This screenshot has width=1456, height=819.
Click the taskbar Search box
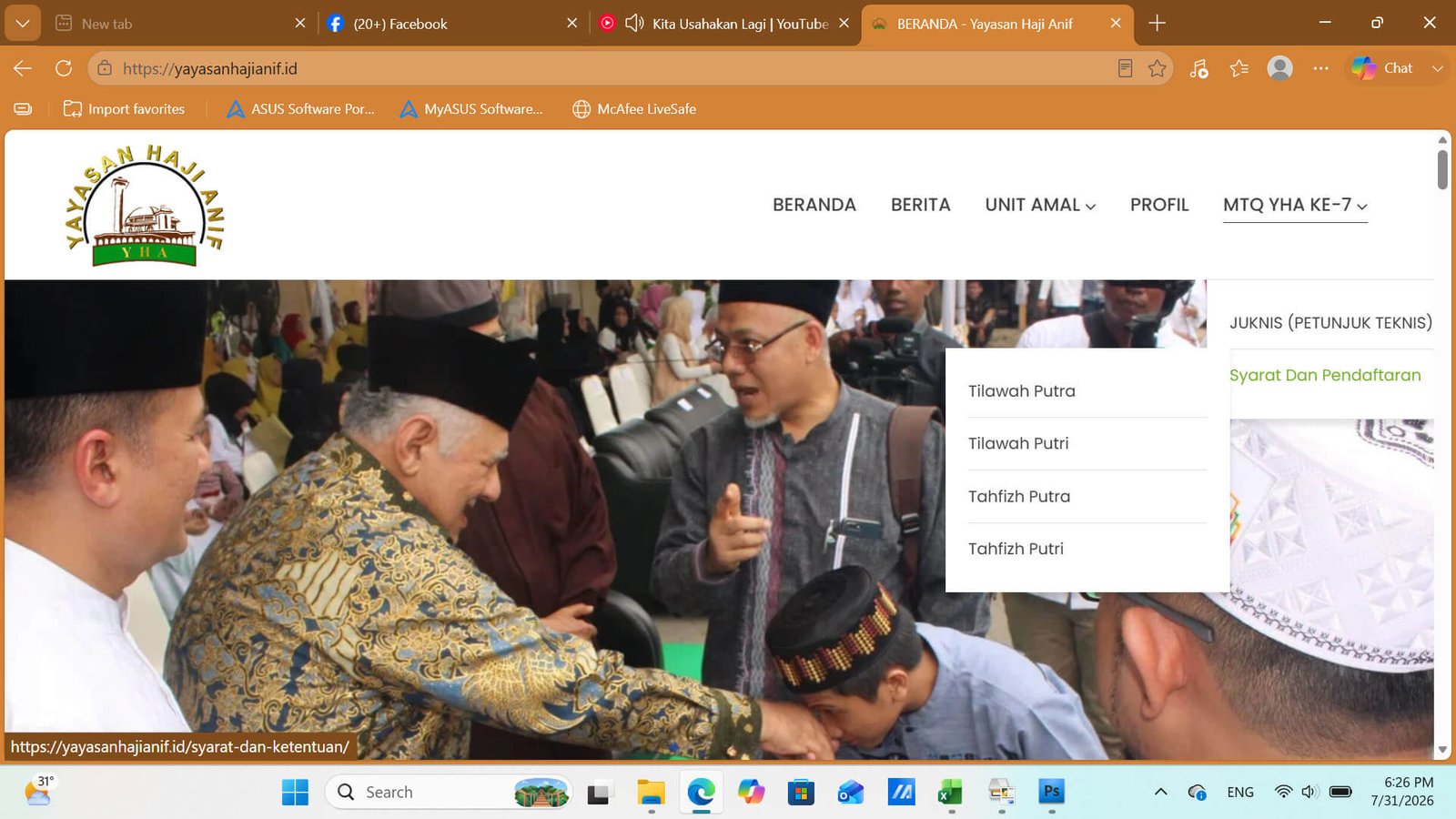point(449,793)
